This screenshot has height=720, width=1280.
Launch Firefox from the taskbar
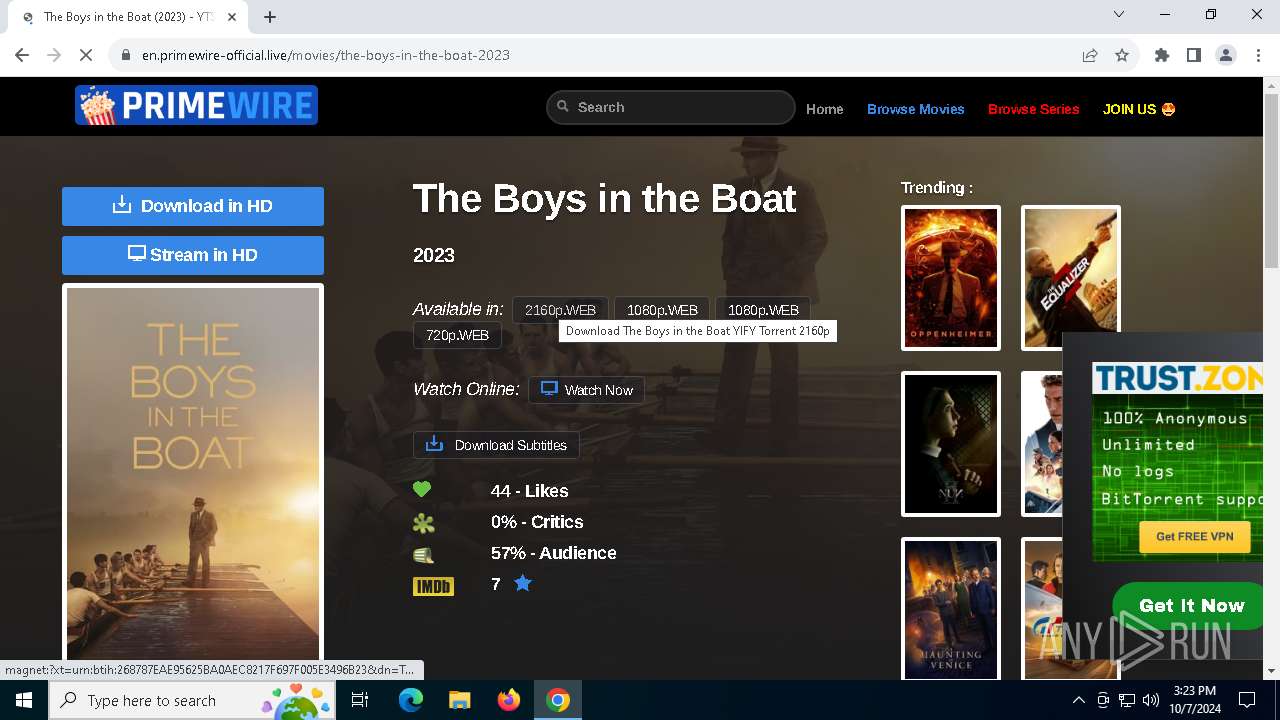click(509, 700)
